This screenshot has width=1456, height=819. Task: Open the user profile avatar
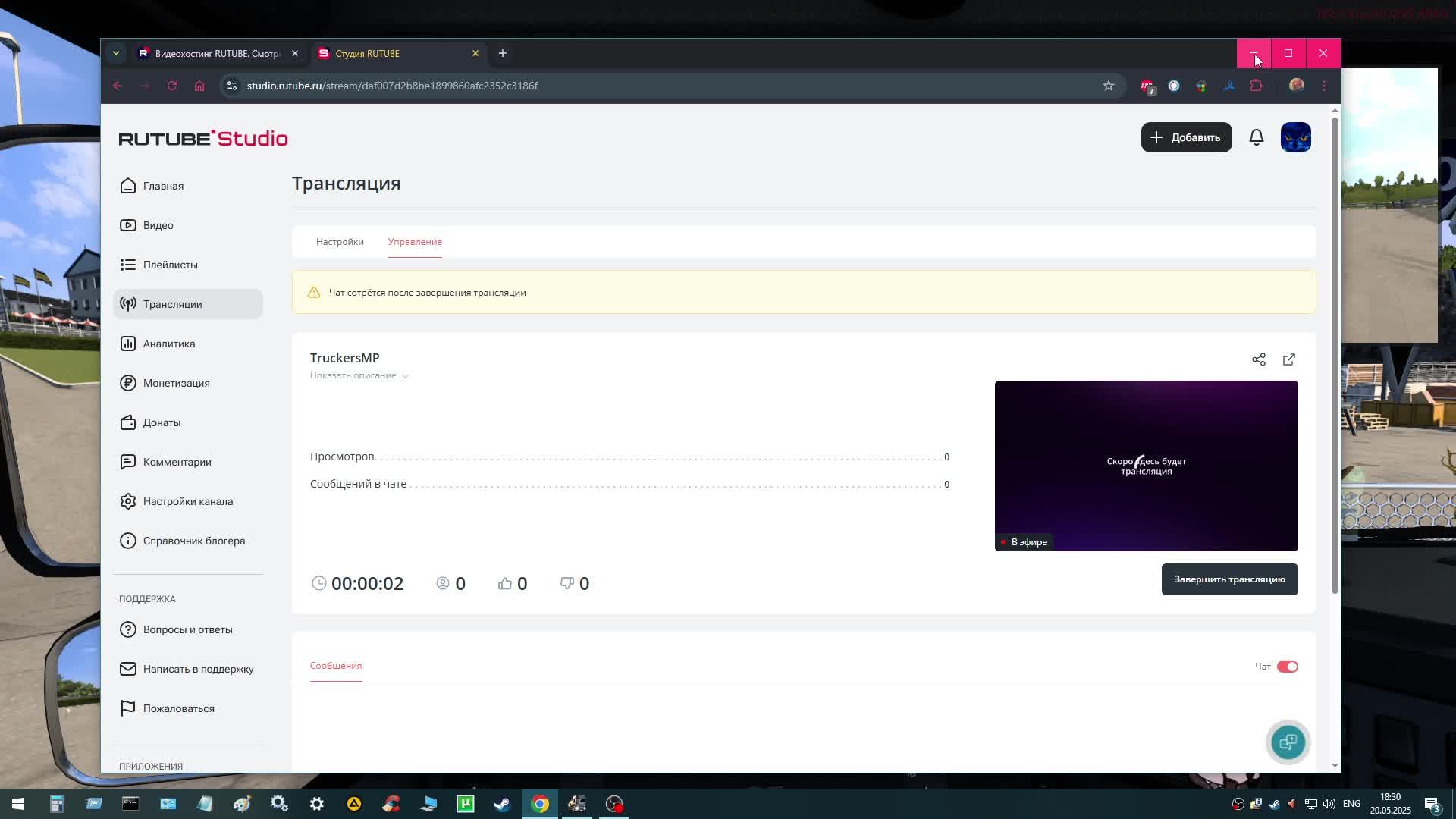tap(1295, 137)
